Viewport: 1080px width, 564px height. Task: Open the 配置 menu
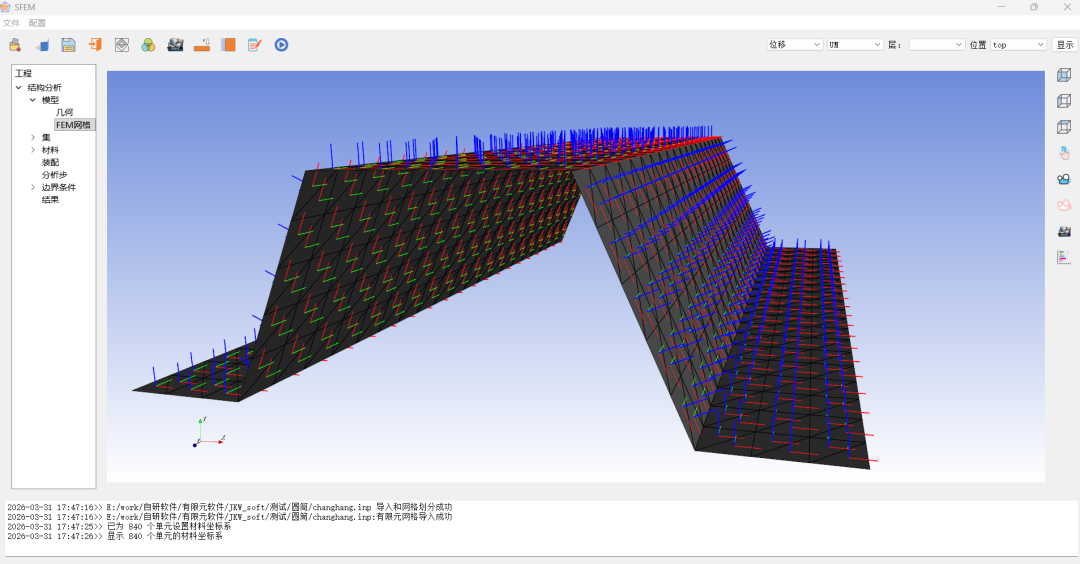pyautogui.click(x=37, y=23)
